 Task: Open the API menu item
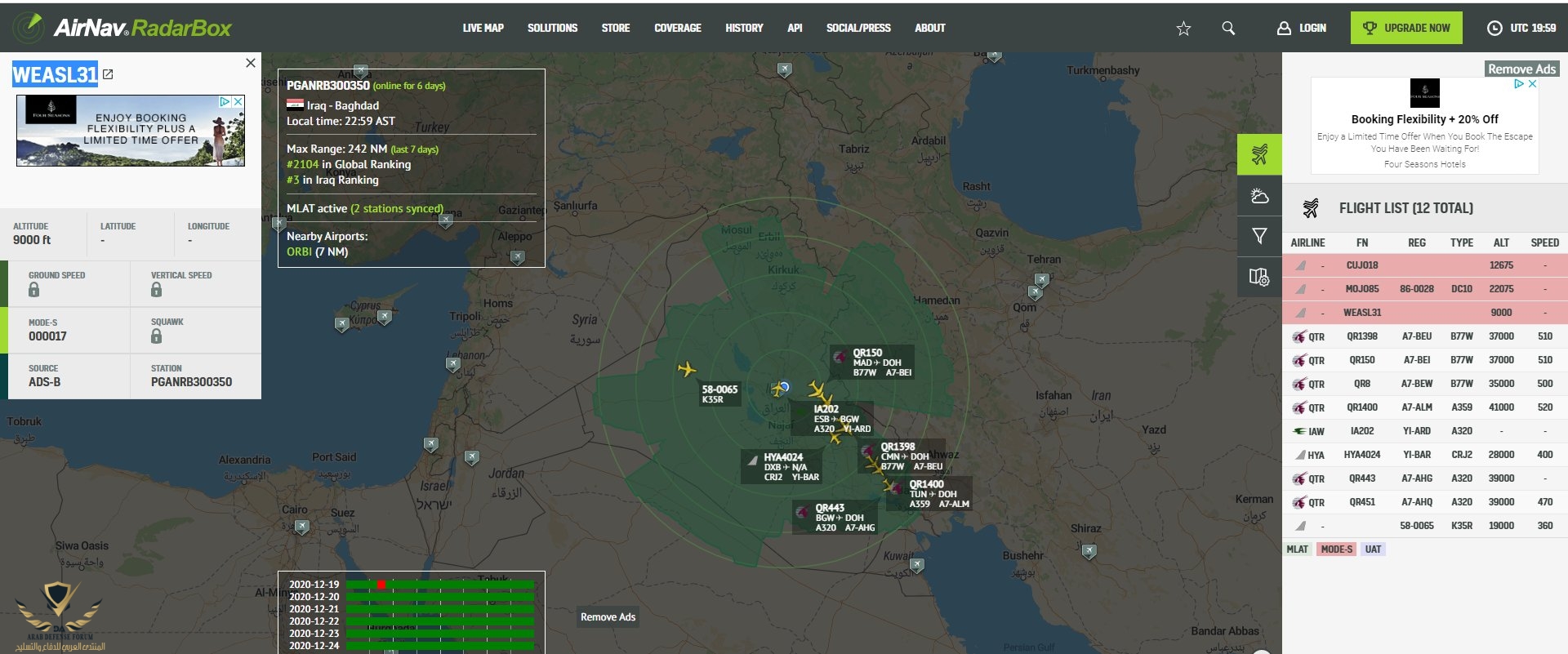point(795,28)
